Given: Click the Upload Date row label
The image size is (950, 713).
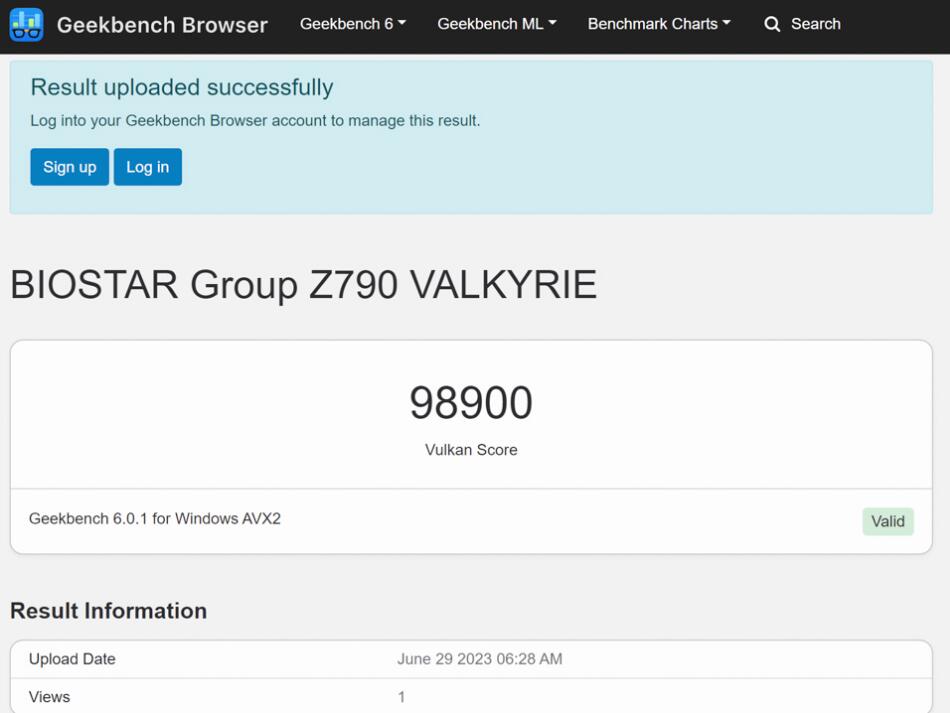Looking at the screenshot, I should tap(72, 659).
